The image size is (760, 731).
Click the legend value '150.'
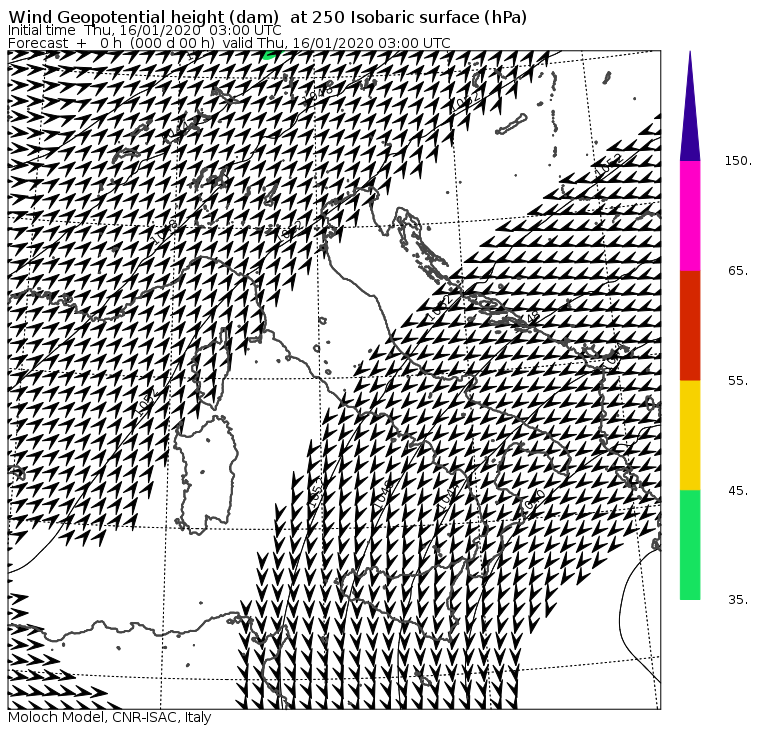[x=738, y=161]
